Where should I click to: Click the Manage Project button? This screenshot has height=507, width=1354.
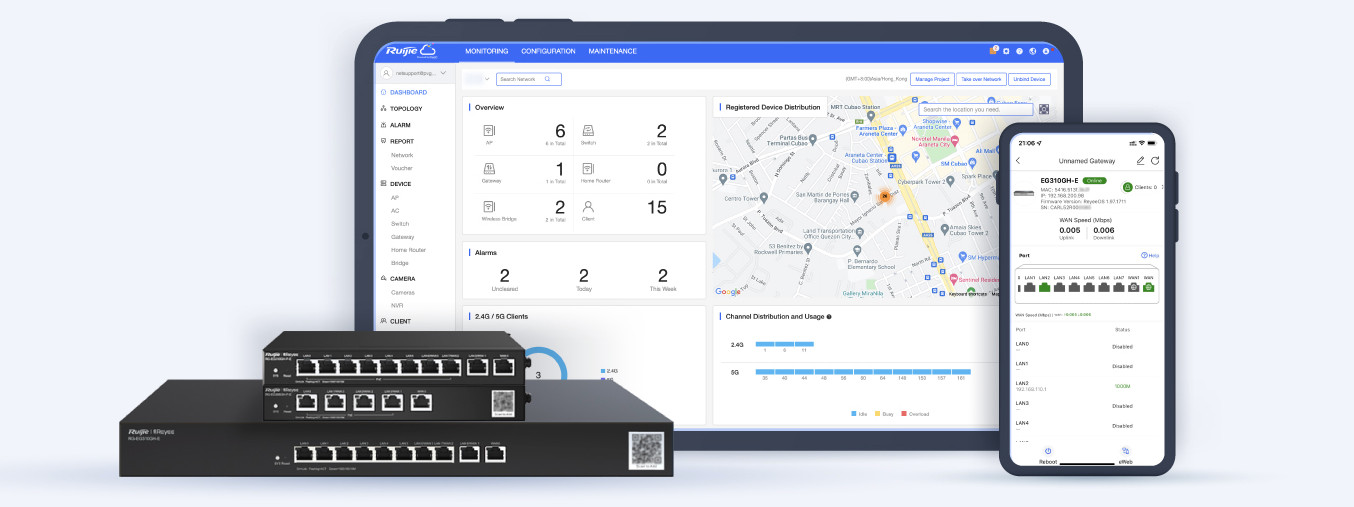(931, 79)
